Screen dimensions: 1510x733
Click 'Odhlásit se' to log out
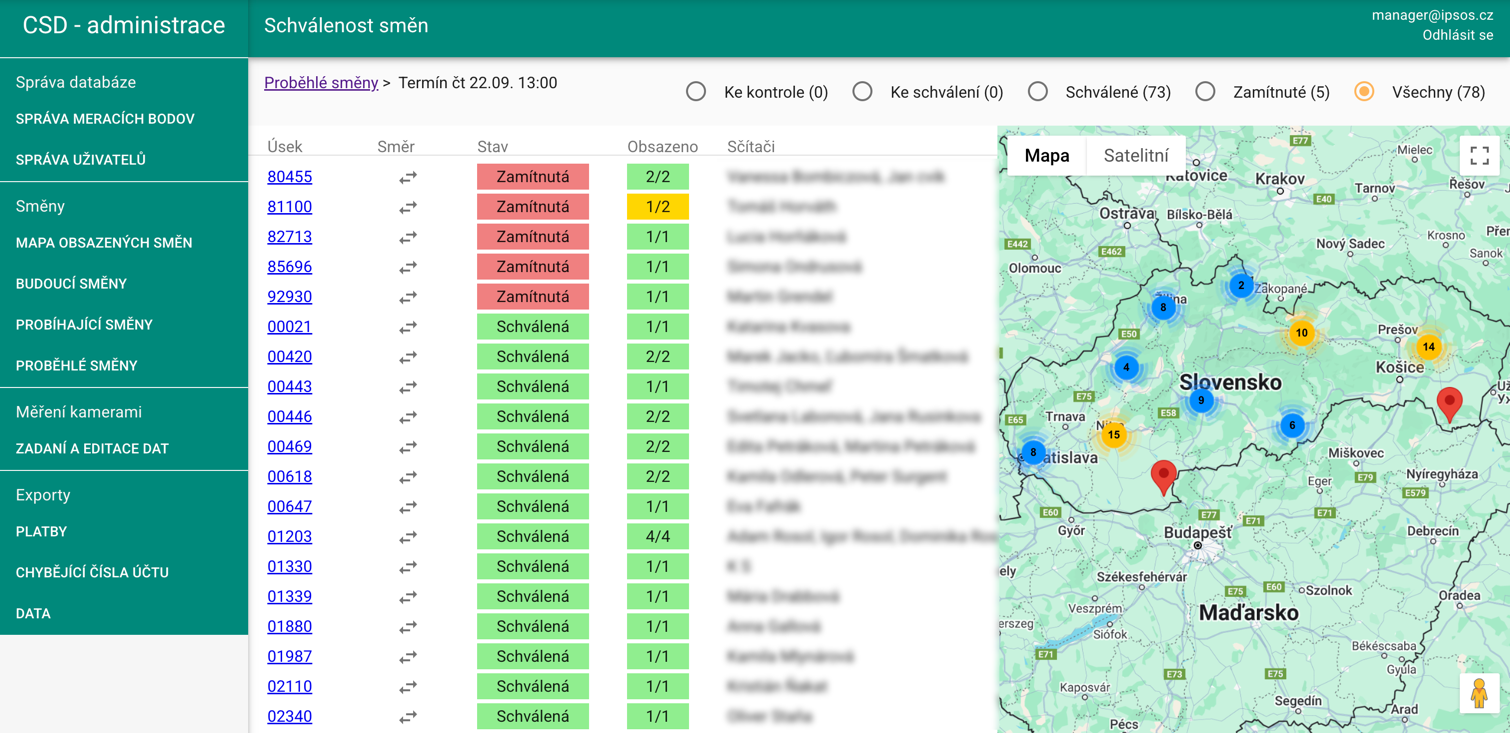pyautogui.click(x=1457, y=35)
